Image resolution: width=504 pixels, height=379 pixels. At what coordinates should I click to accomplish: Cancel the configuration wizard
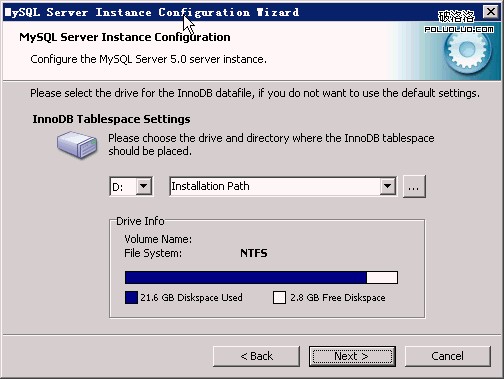[448, 356]
